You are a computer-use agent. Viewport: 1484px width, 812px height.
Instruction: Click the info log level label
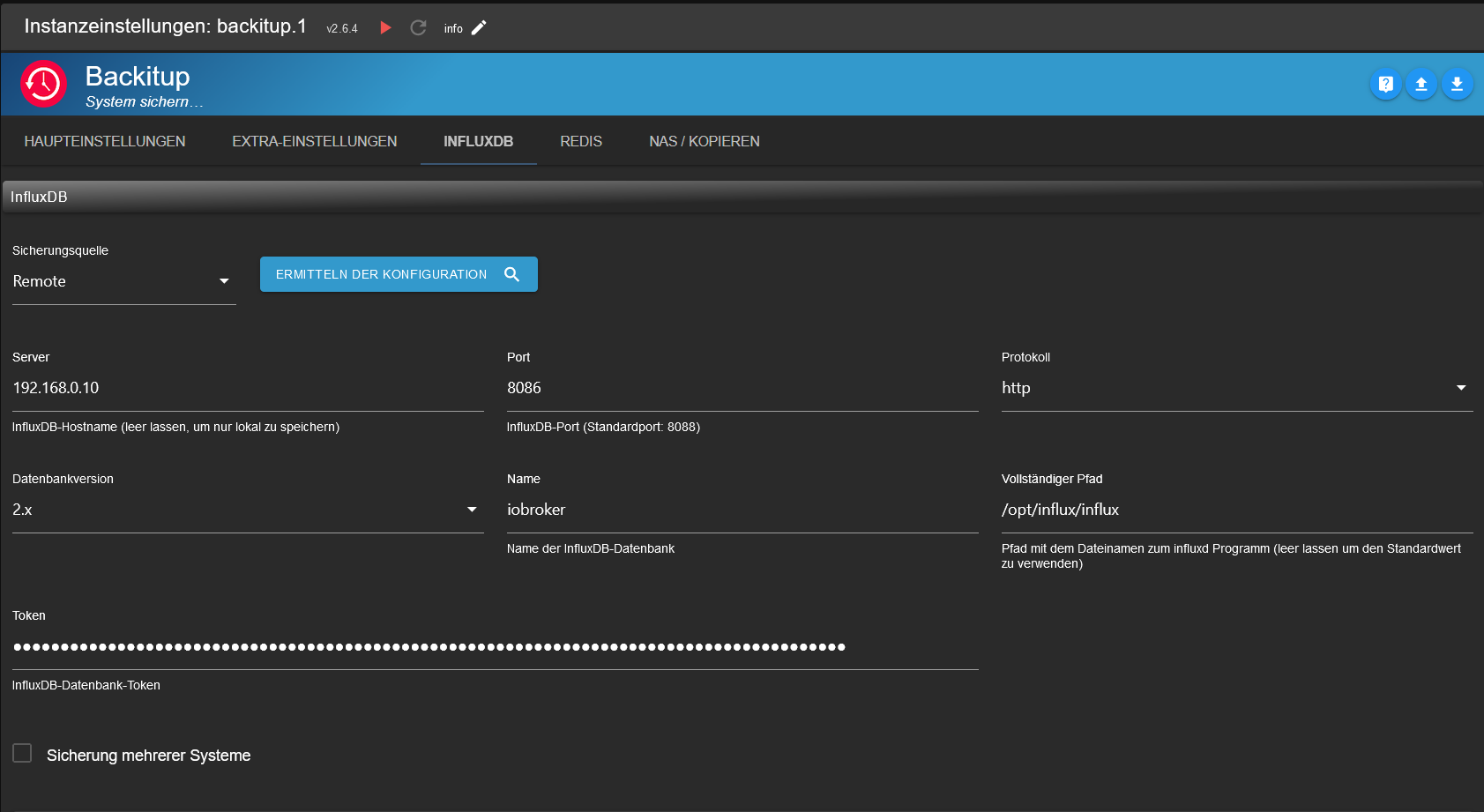click(453, 29)
